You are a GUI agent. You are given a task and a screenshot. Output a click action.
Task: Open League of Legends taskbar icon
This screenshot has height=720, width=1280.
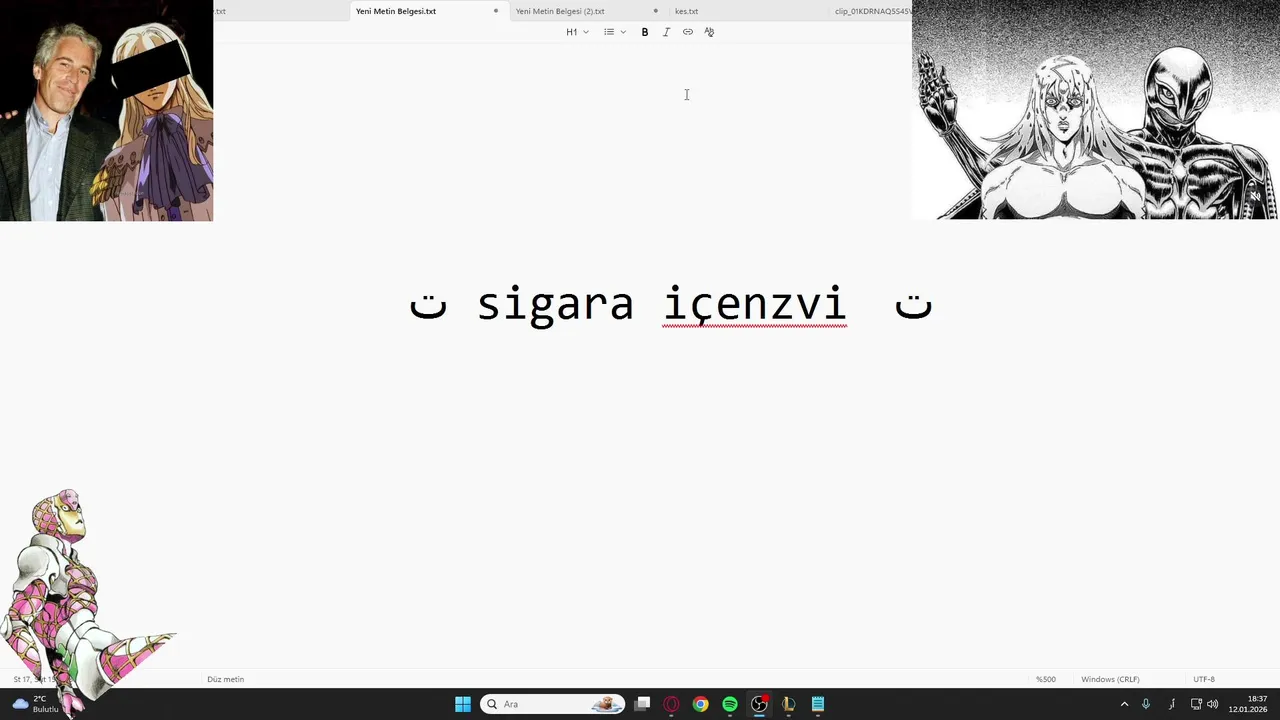(x=788, y=704)
